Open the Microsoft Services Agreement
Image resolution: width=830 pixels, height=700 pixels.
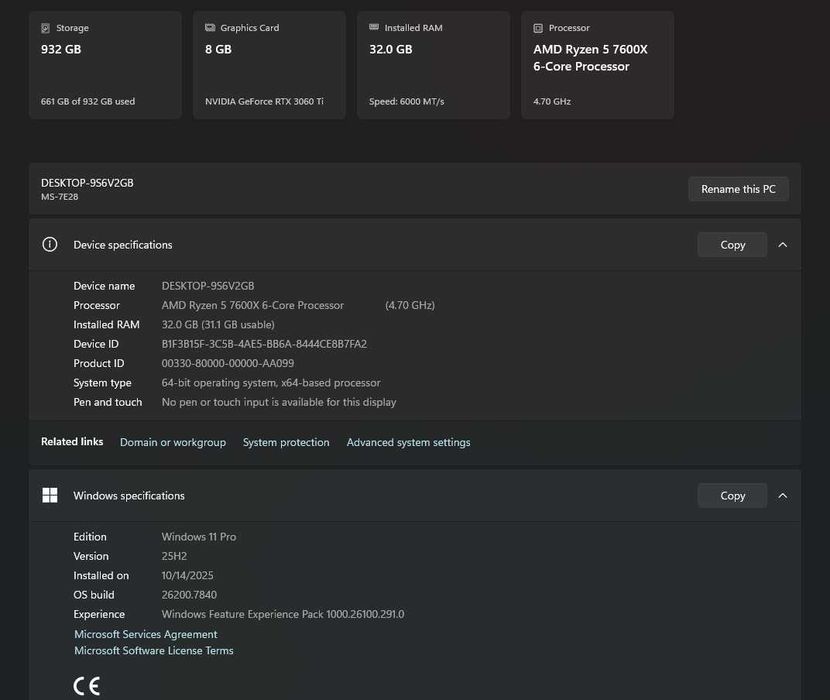click(x=146, y=634)
